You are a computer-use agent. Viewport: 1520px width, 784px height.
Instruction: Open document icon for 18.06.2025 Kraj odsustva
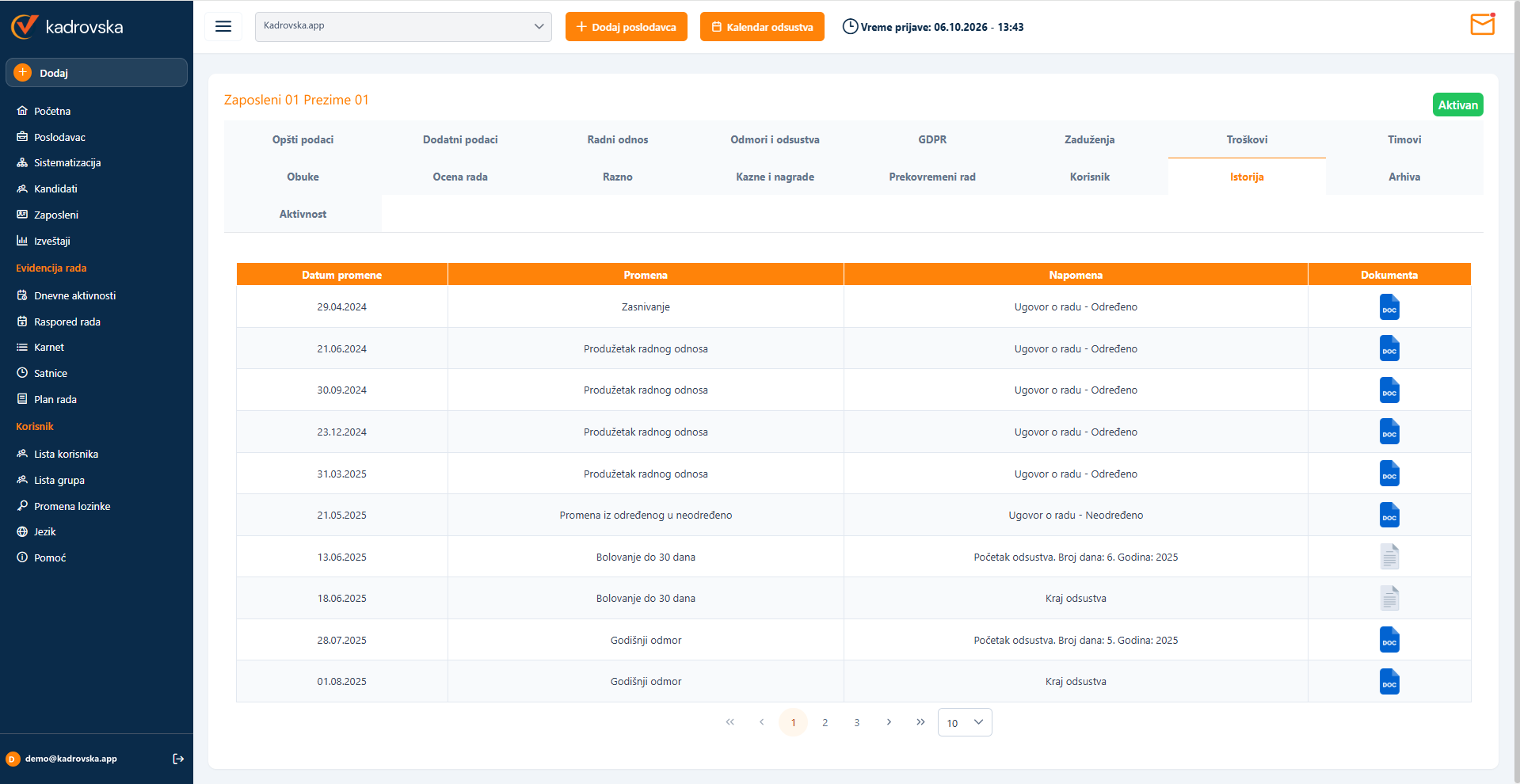point(1389,599)
